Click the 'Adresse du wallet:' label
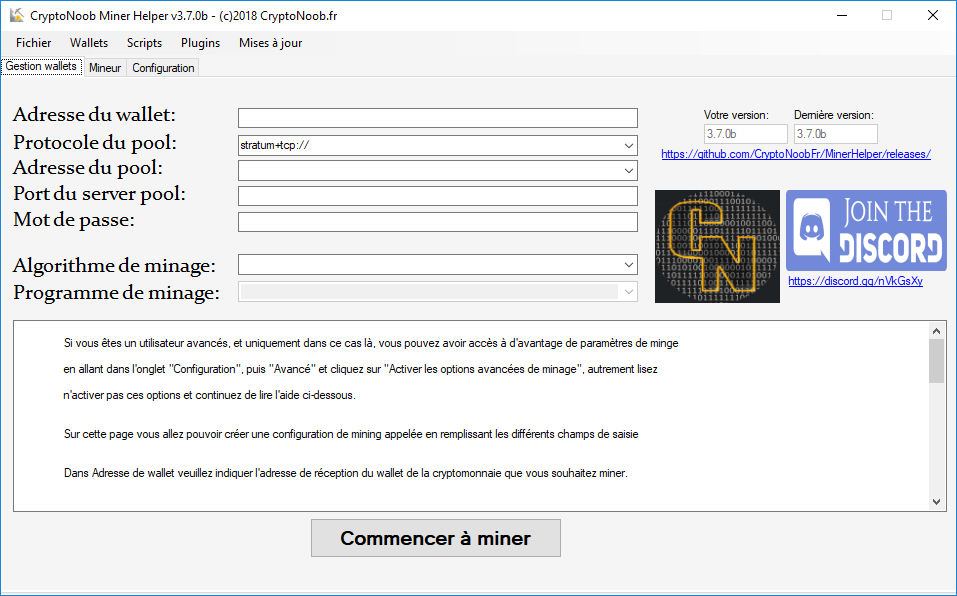Image resolution: width=957 pixels, height=596 pixels. point(94,115)
